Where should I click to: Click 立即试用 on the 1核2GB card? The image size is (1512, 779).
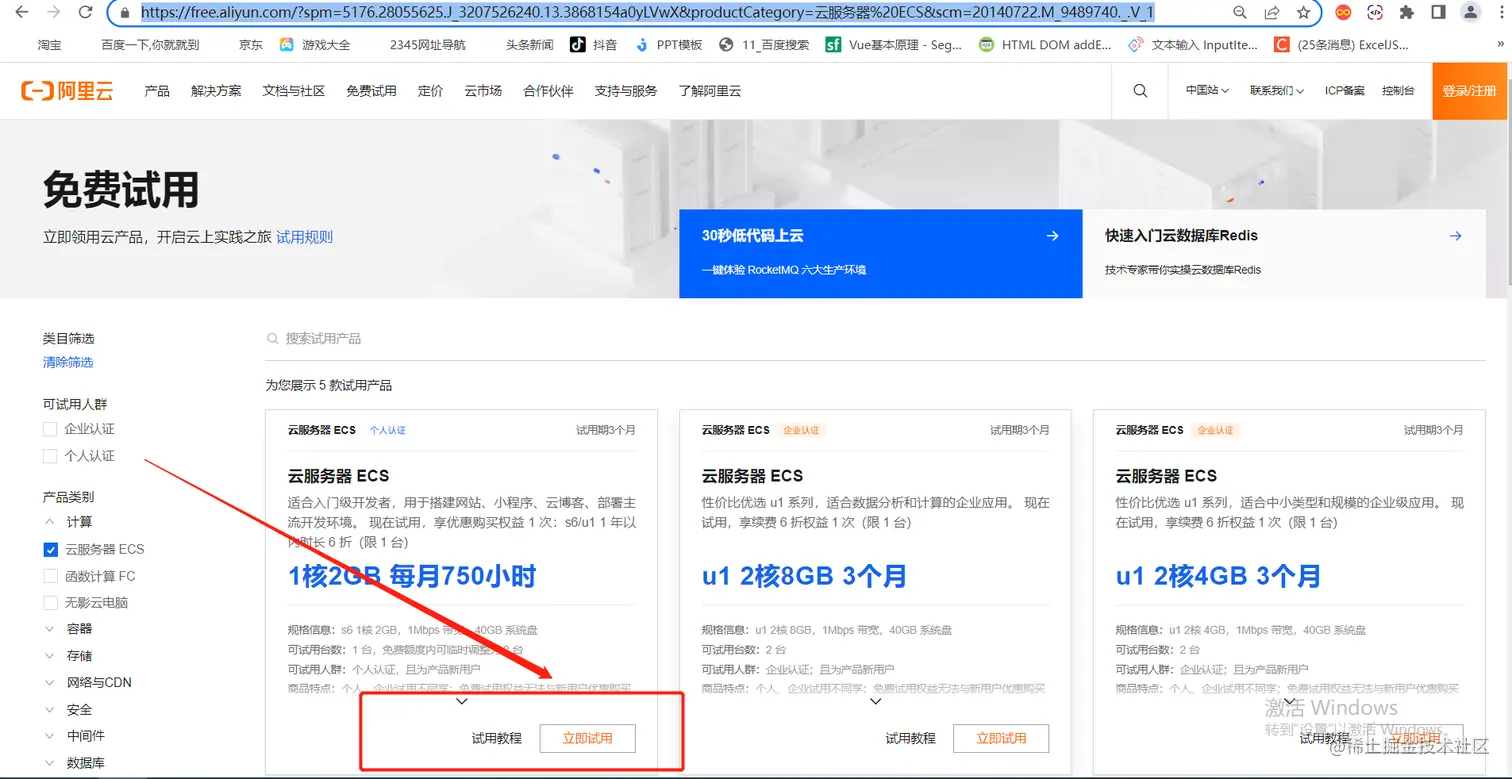(x=587, y=739)
